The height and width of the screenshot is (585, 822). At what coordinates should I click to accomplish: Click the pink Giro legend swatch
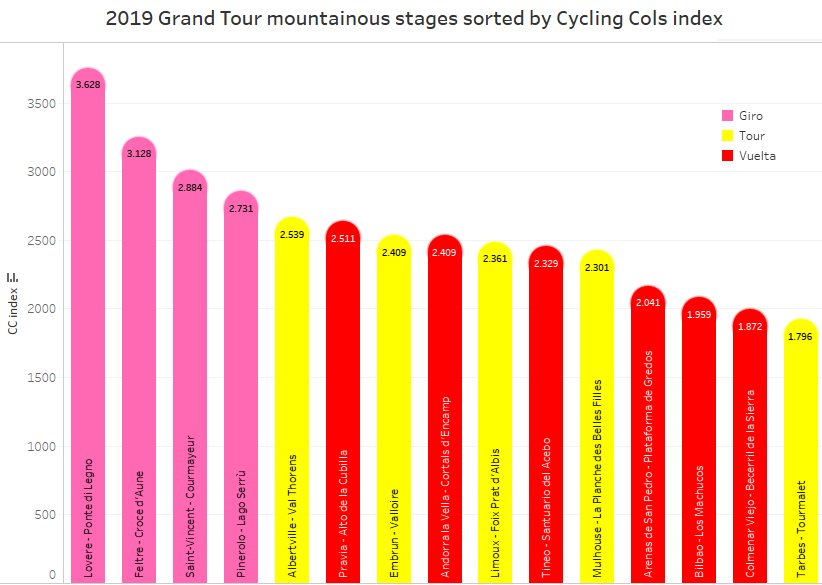point(728,116)
